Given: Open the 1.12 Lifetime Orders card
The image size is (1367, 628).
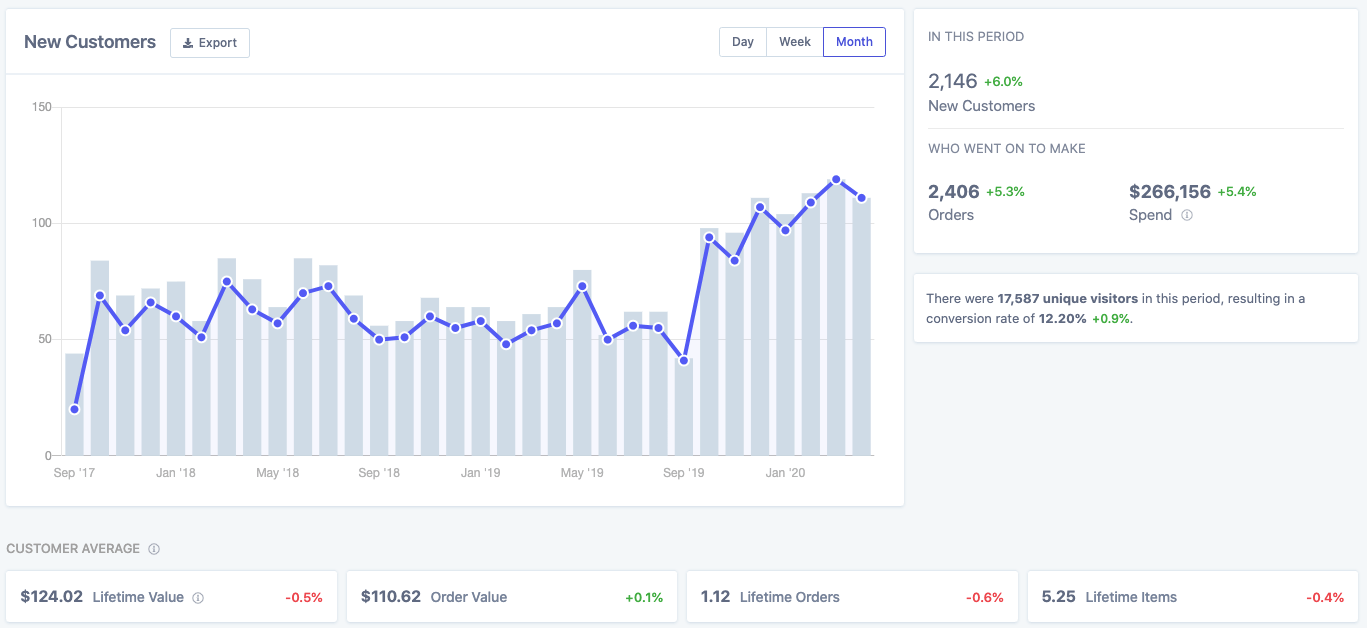Looking at the screenshot, I should (x=852, y=597).
